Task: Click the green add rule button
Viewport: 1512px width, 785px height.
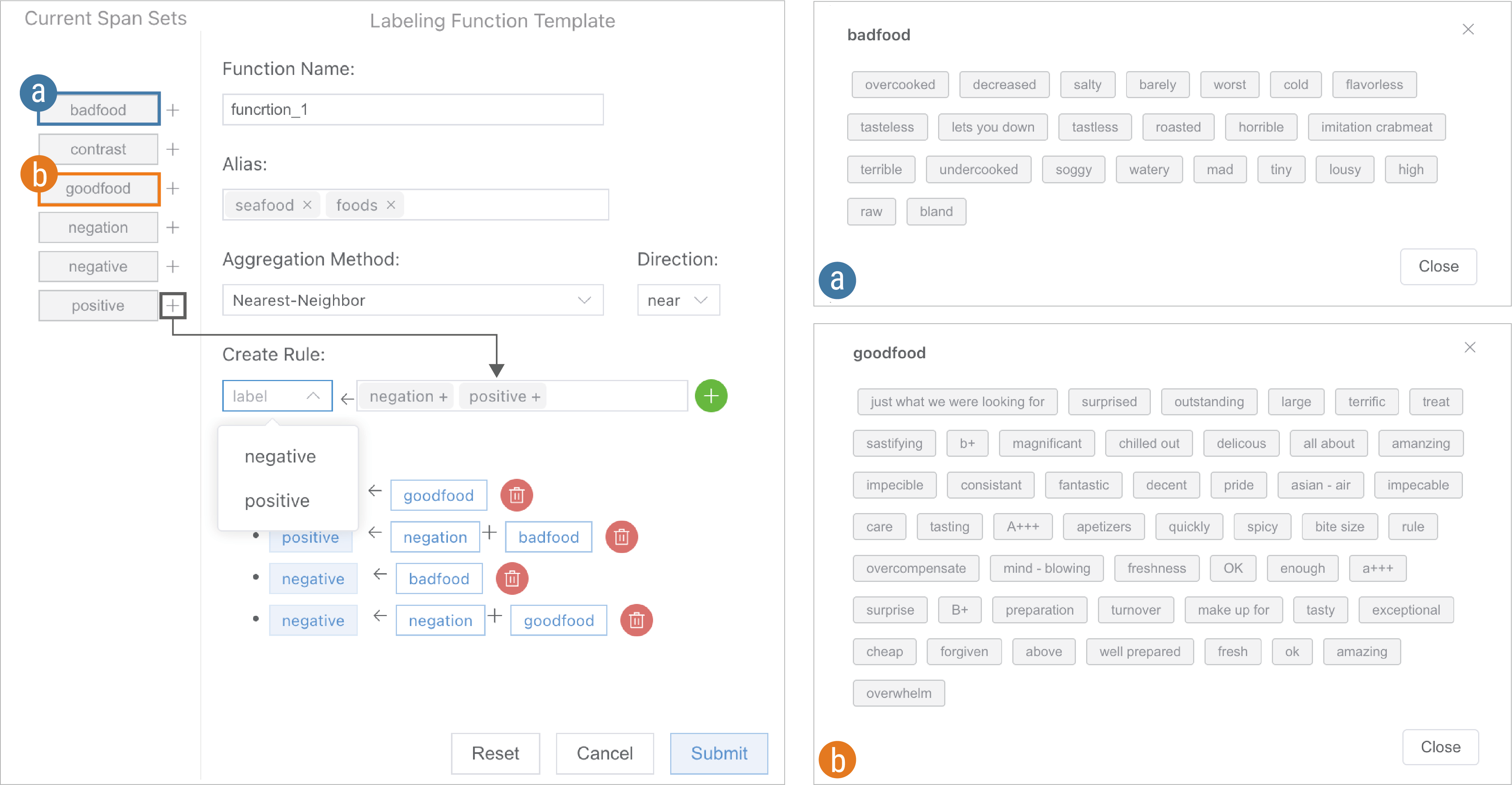Action: tap(711, 396)
